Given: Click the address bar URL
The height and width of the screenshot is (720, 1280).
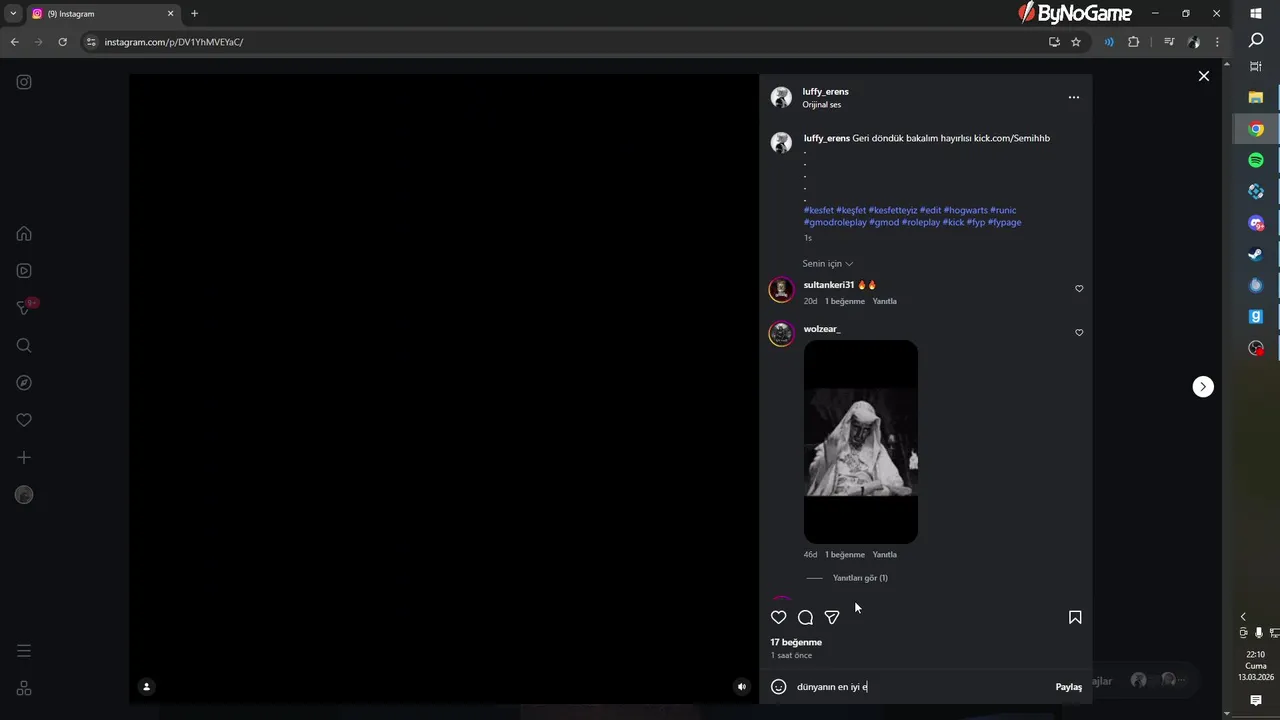Looking at the screenshot, I should click(x=174, y=42).
